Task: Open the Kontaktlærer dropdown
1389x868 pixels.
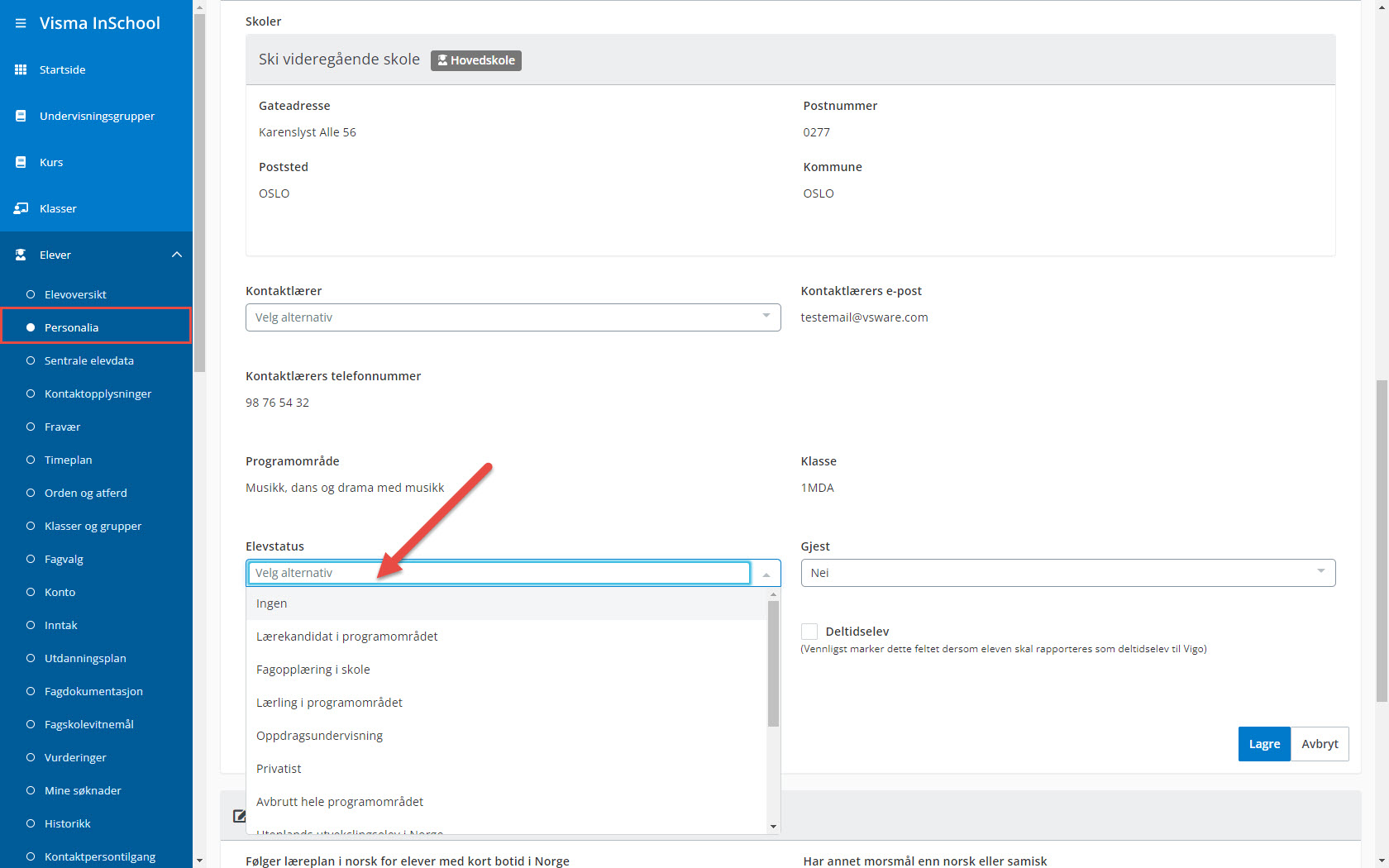Action: [x=513, y=317]
